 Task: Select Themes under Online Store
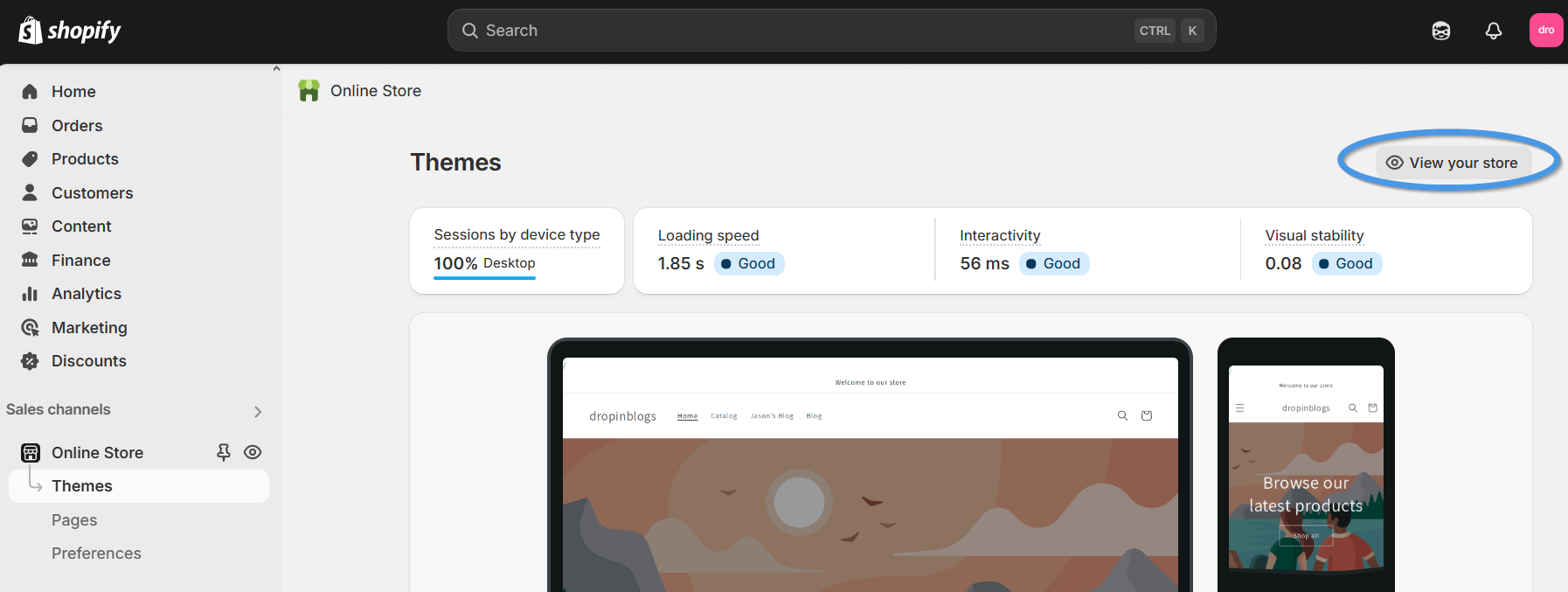tap(139, 486)
